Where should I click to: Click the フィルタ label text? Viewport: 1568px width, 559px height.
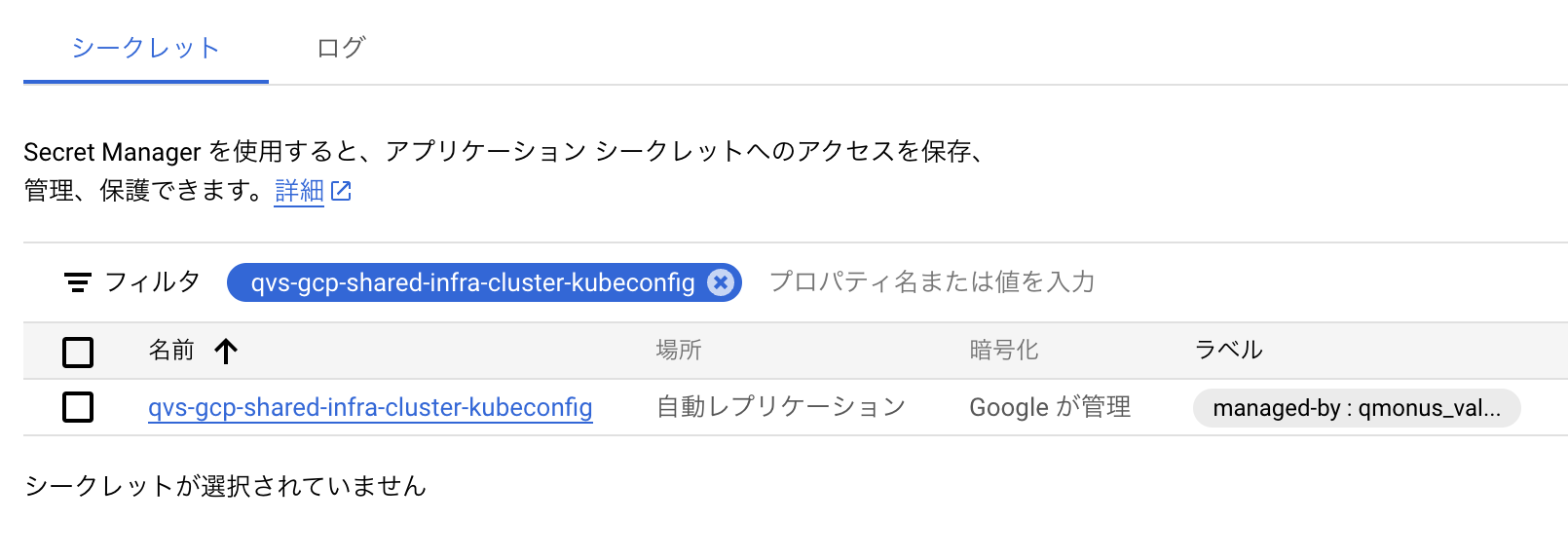point(152,282)
